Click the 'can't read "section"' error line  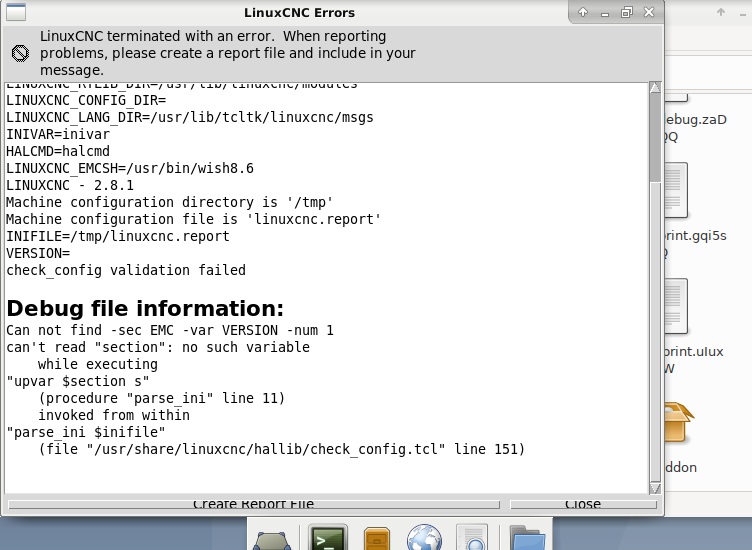(158, 347)
